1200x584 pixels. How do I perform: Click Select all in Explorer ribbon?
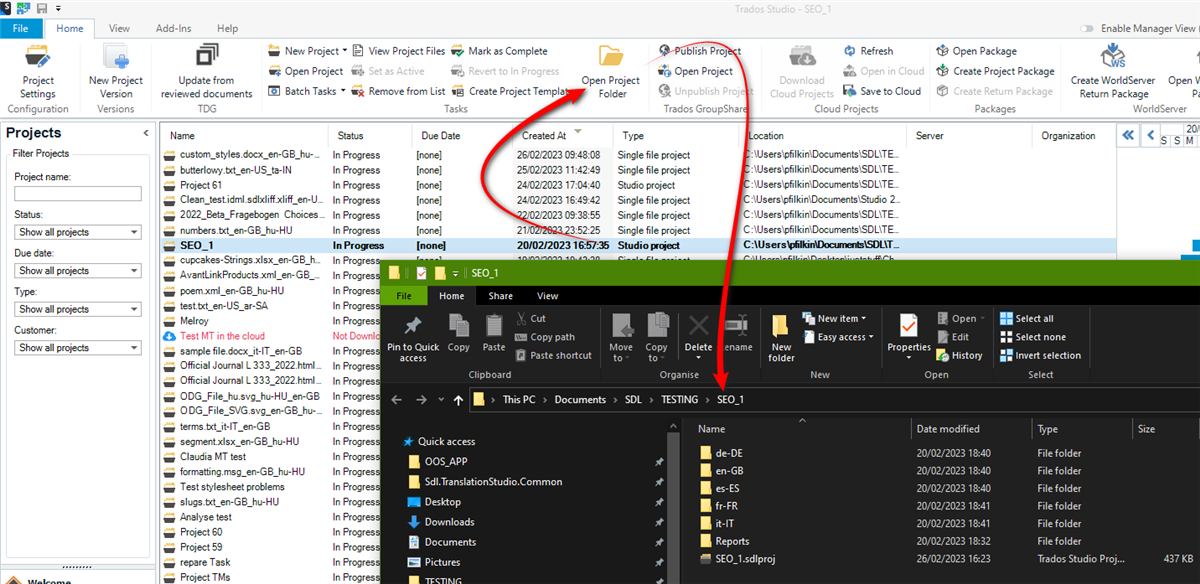1026,319
